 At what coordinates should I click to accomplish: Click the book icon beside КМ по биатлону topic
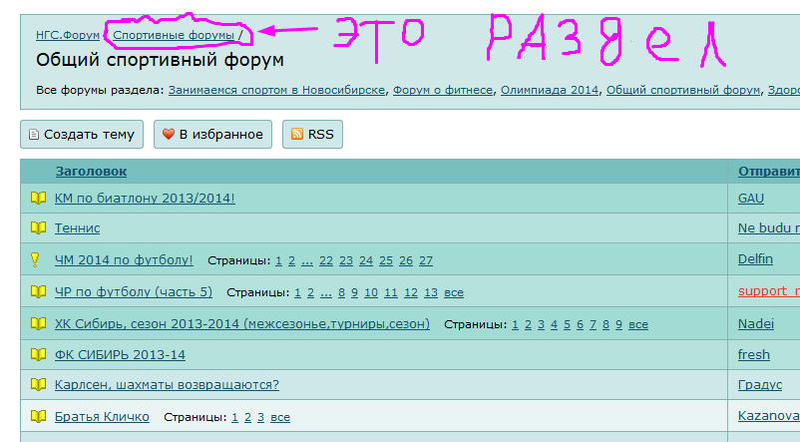(x=38, y=198)
